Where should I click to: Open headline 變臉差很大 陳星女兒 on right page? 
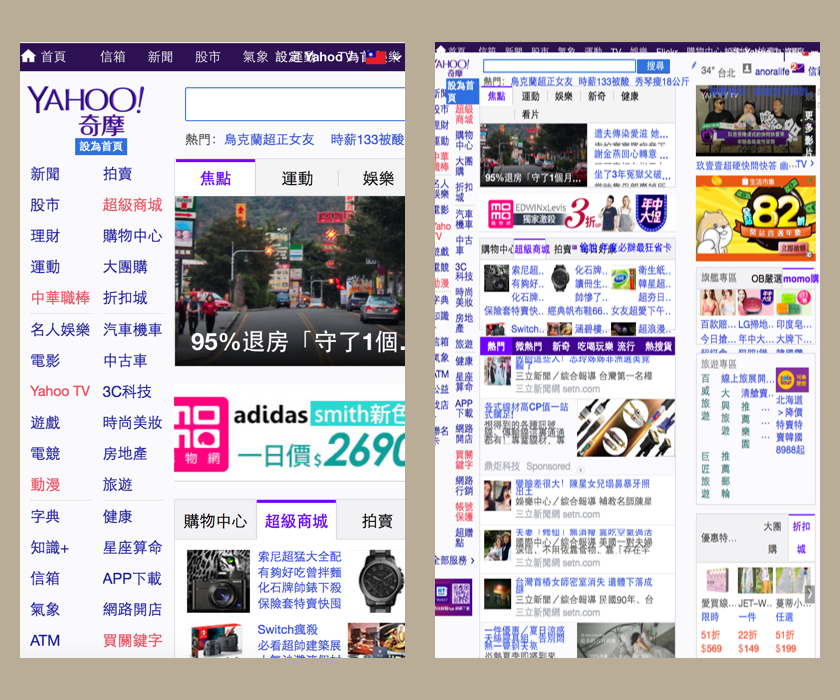[582, 484]
